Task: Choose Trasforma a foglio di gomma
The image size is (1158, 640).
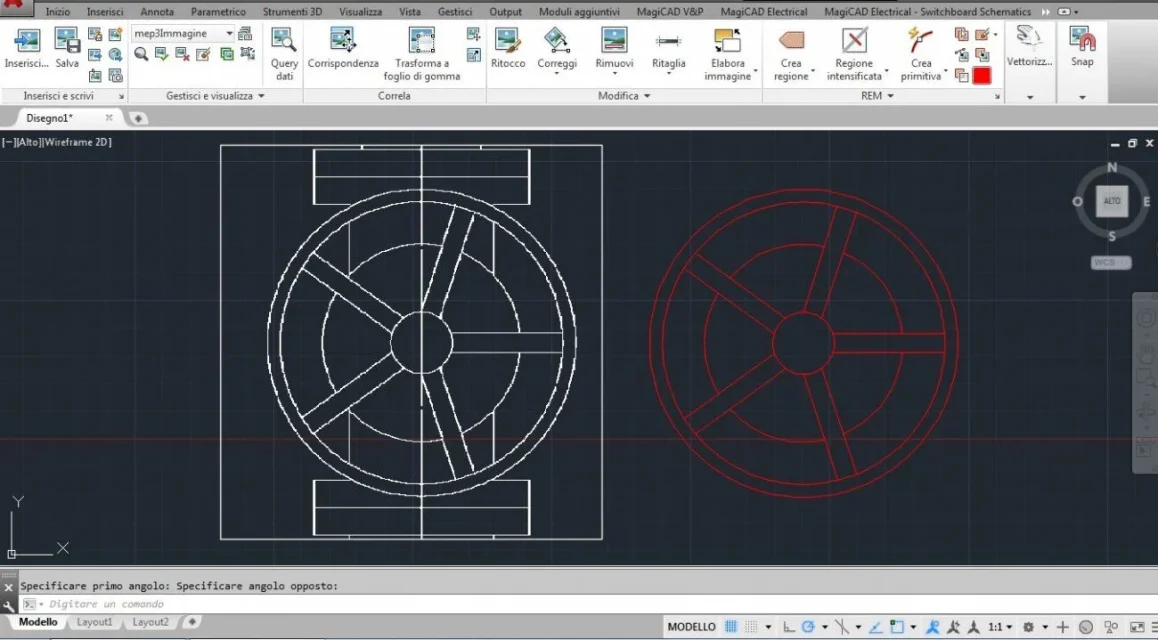Action: 422,54
